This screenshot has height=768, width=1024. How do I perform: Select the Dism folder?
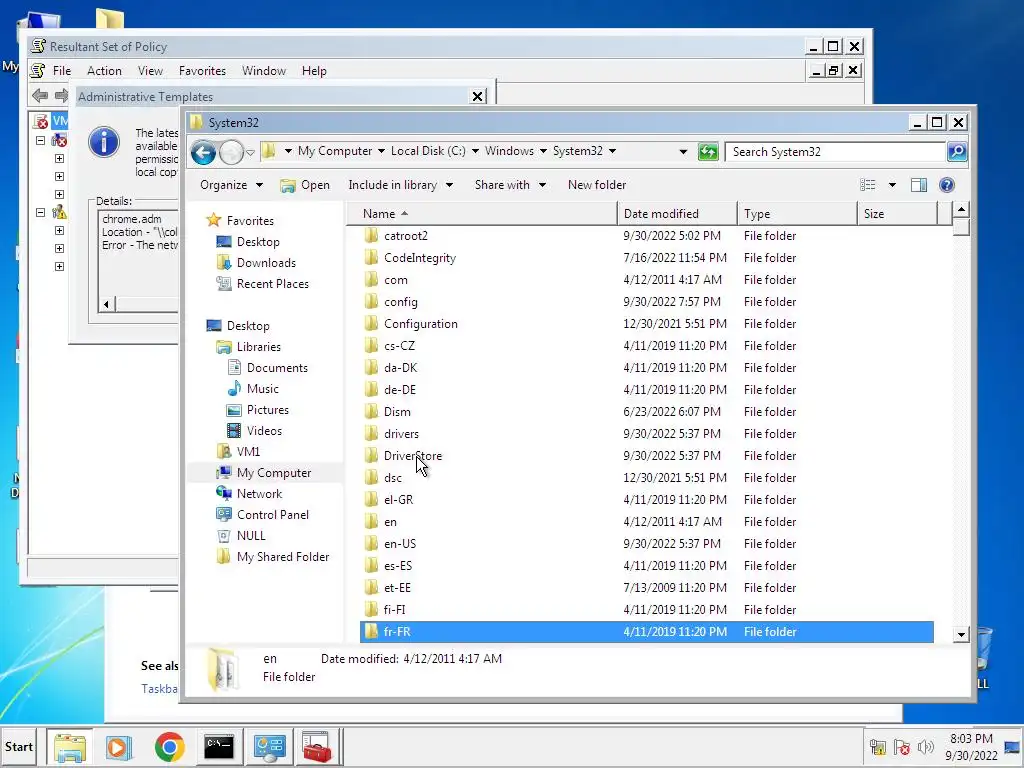pyautogui.click(x=397, y=411)
